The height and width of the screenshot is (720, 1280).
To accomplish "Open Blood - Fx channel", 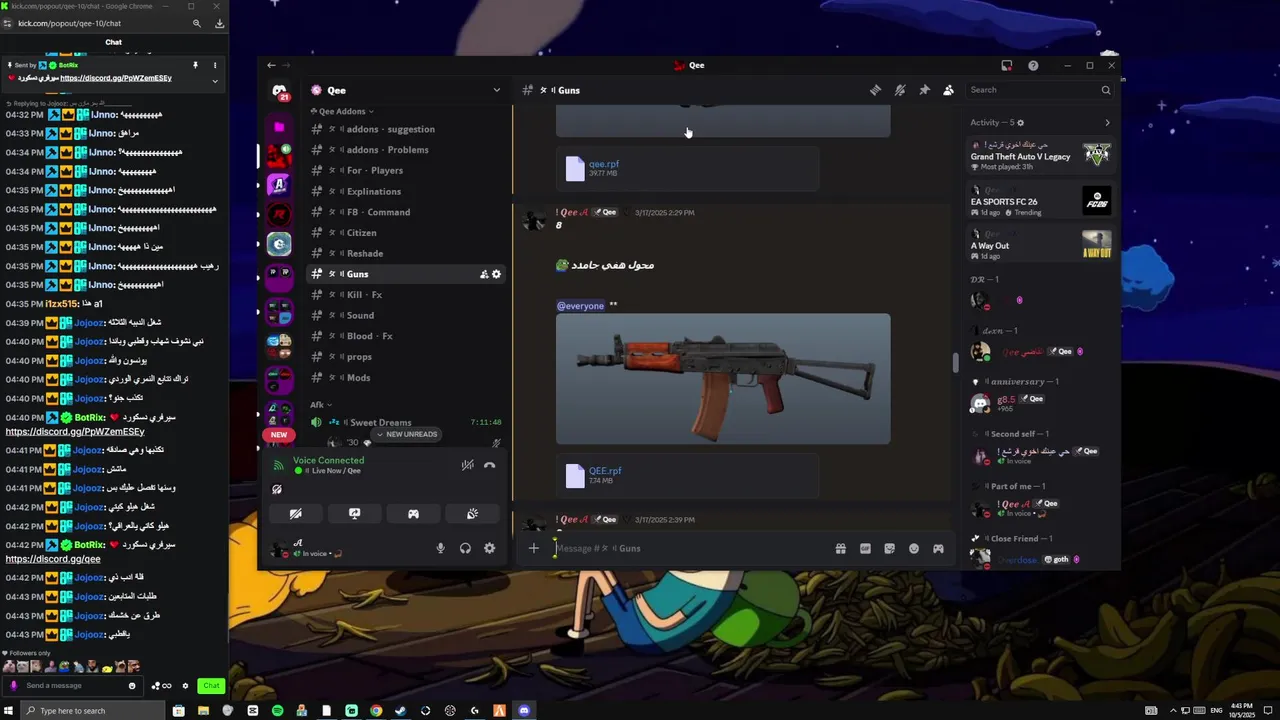I will (x=405, y=336).
